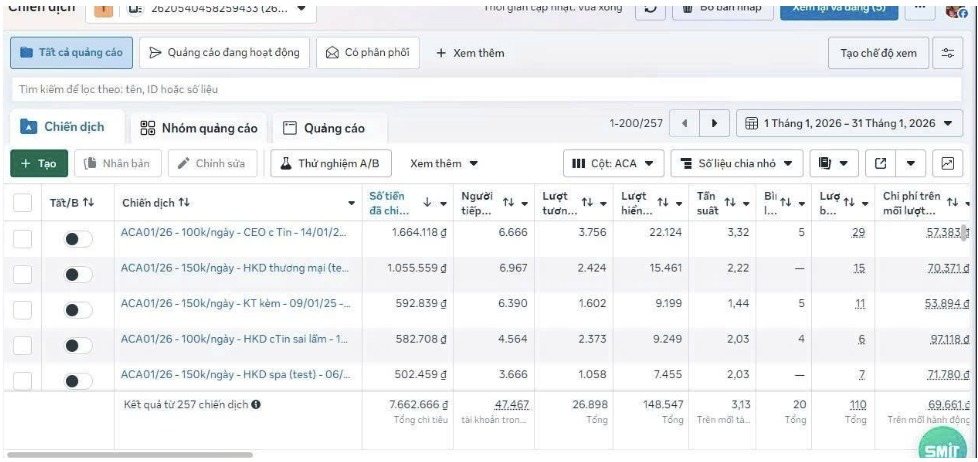Screen dimensions: 978x462
Task: Toggle the KT kèm campaign switch
Action: click(x=77, y=310)
